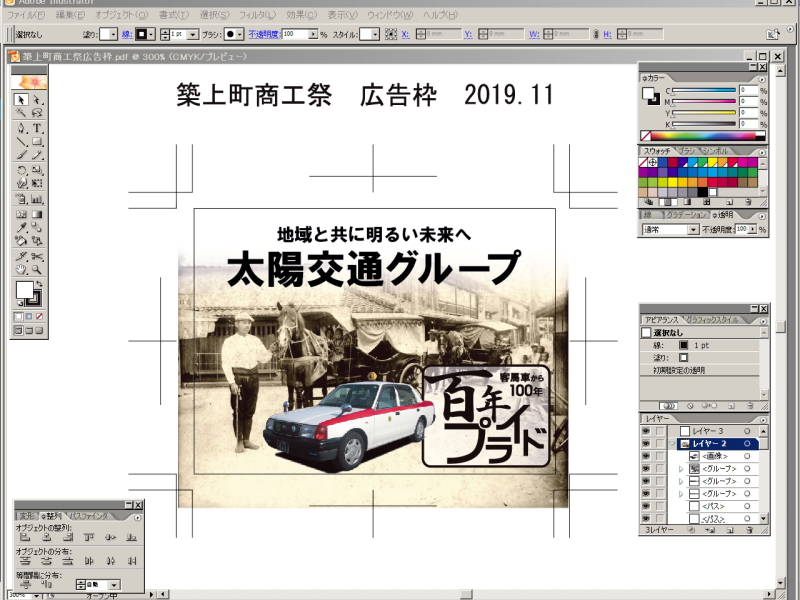Click the 線 link in control bar
Image resolution: width=800 pixels, height=600 pixels.
(x=127, y=34)
